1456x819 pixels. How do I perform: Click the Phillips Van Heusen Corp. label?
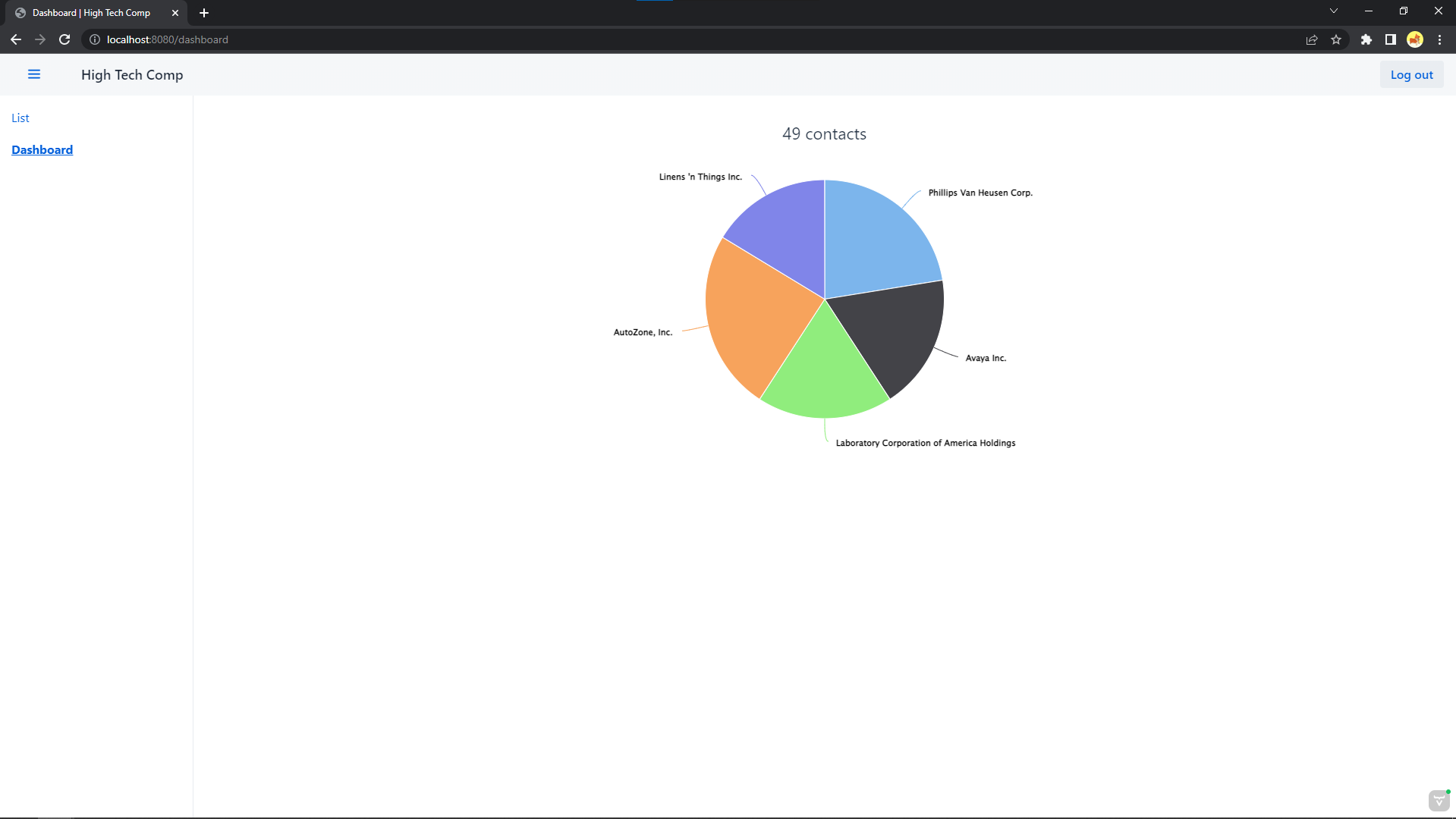[980, 193]
